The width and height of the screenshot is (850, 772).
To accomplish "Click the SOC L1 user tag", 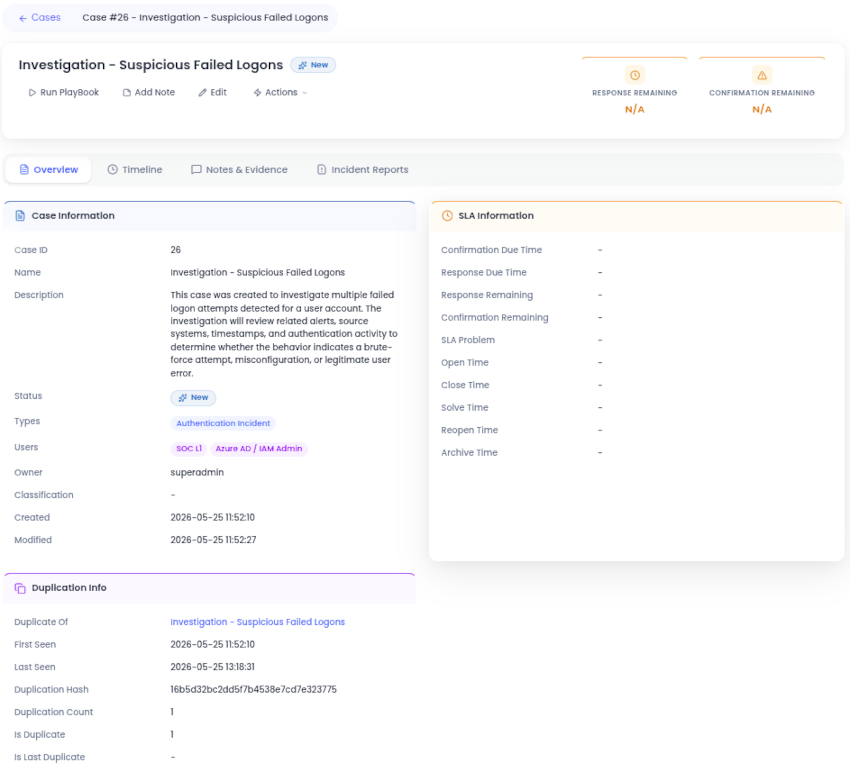I will click(x=189, y=449).
